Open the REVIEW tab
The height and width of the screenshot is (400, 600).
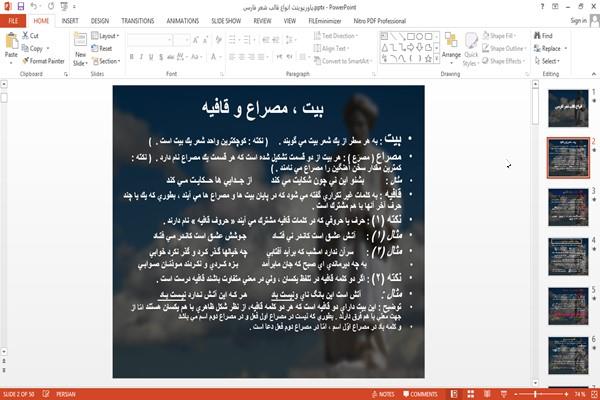pyautogui.click(x=262, y=21)
